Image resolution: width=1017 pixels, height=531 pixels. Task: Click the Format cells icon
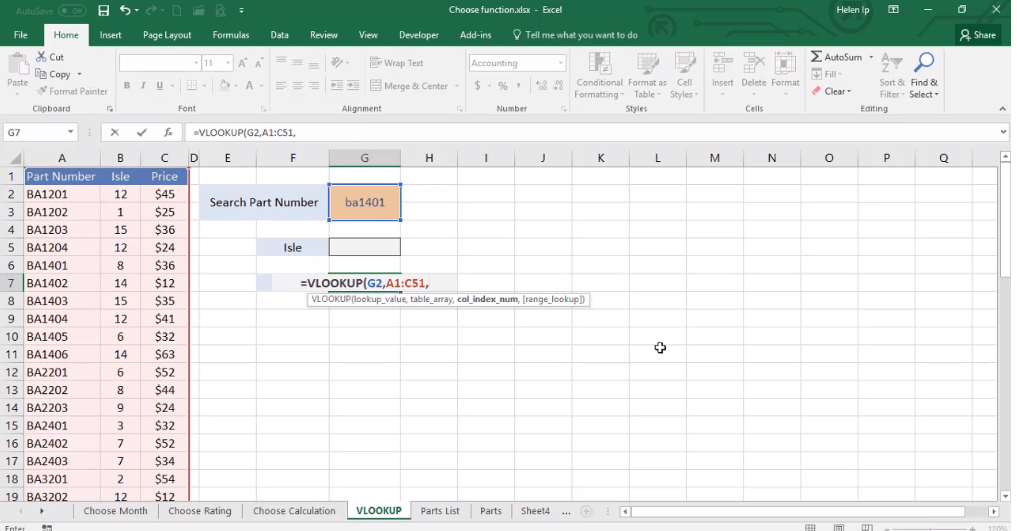[x=785, y=65]
